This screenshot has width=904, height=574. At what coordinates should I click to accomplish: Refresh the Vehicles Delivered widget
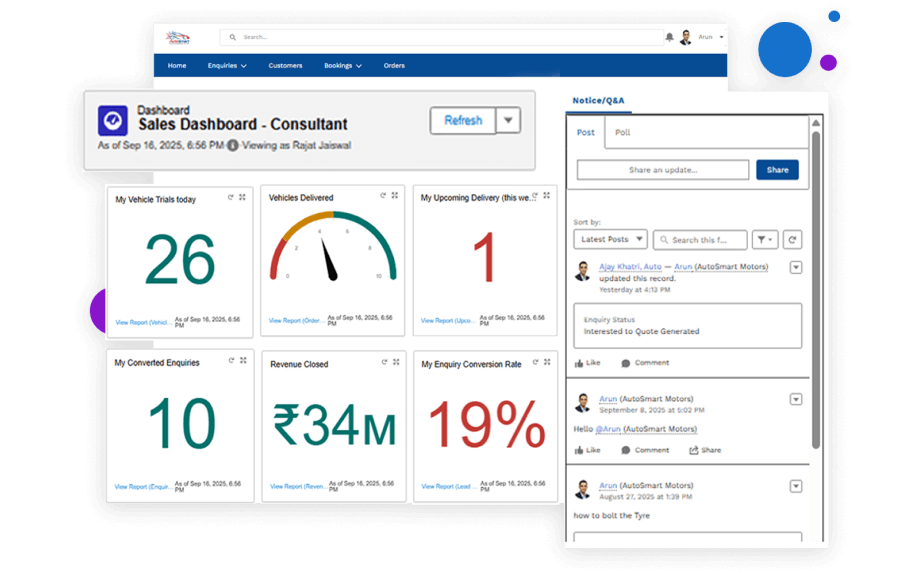383,196
